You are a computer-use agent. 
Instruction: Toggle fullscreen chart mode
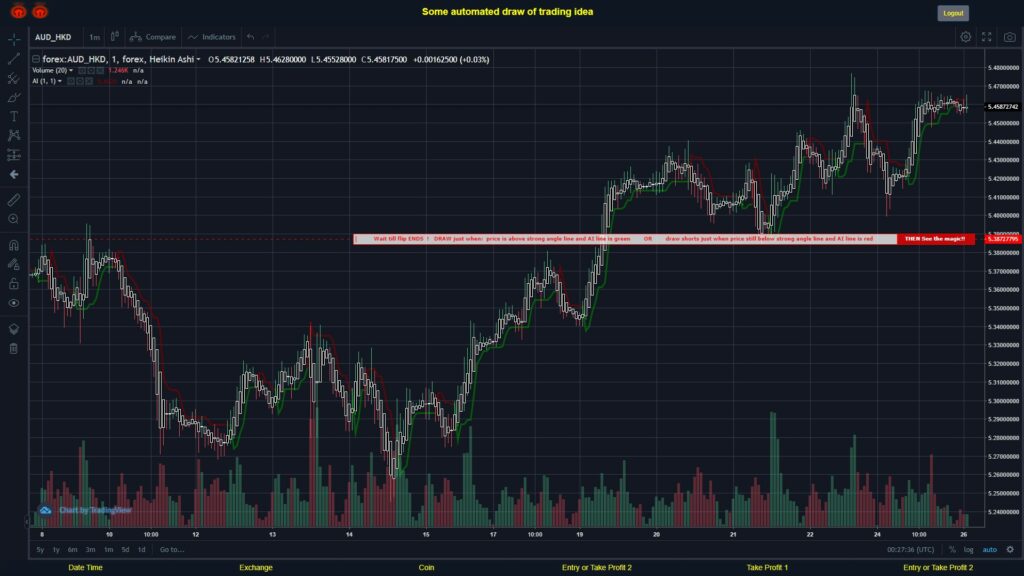pos(987,37)
